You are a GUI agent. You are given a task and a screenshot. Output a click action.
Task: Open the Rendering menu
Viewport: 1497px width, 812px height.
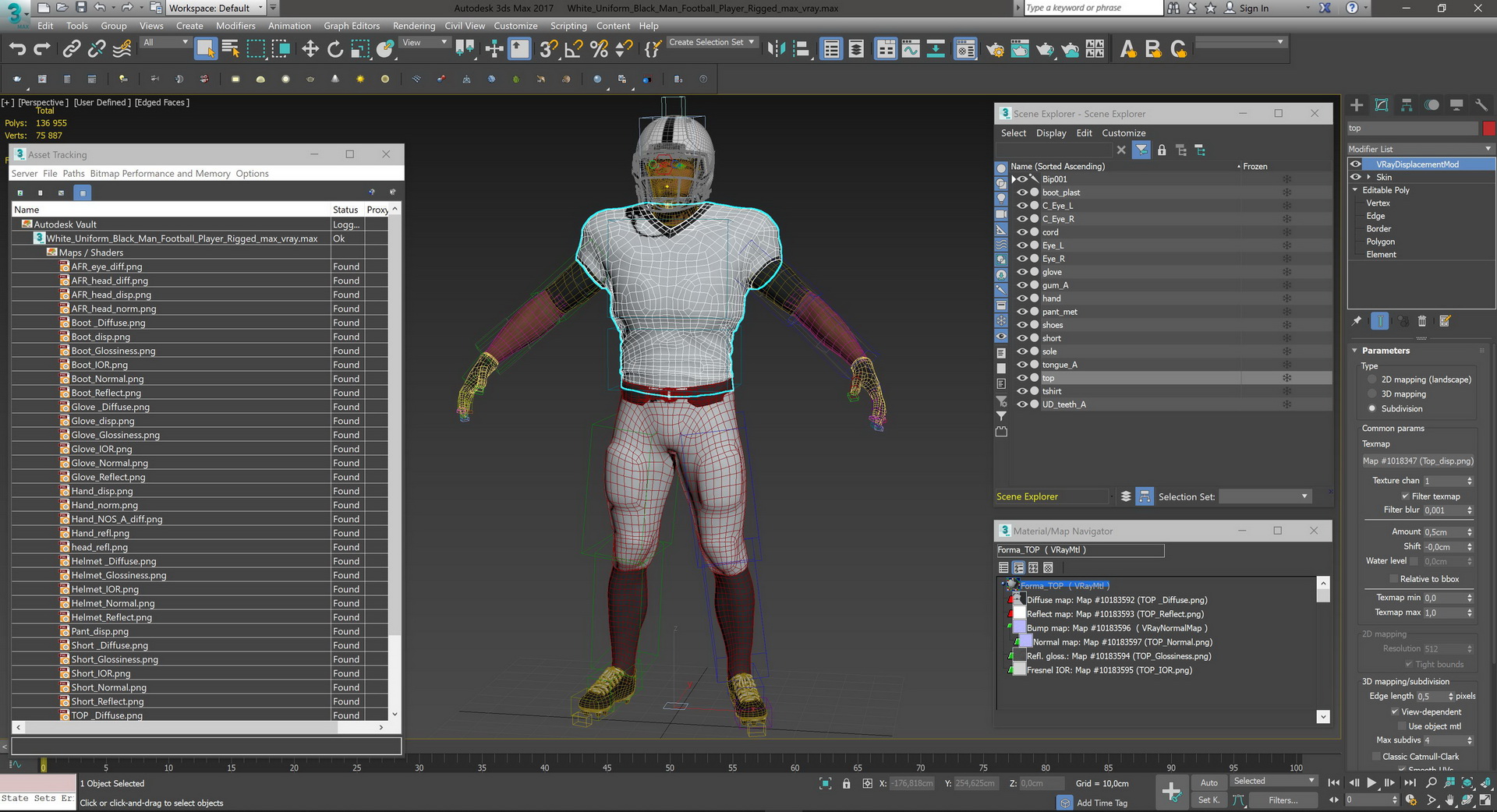click(414, 26)
